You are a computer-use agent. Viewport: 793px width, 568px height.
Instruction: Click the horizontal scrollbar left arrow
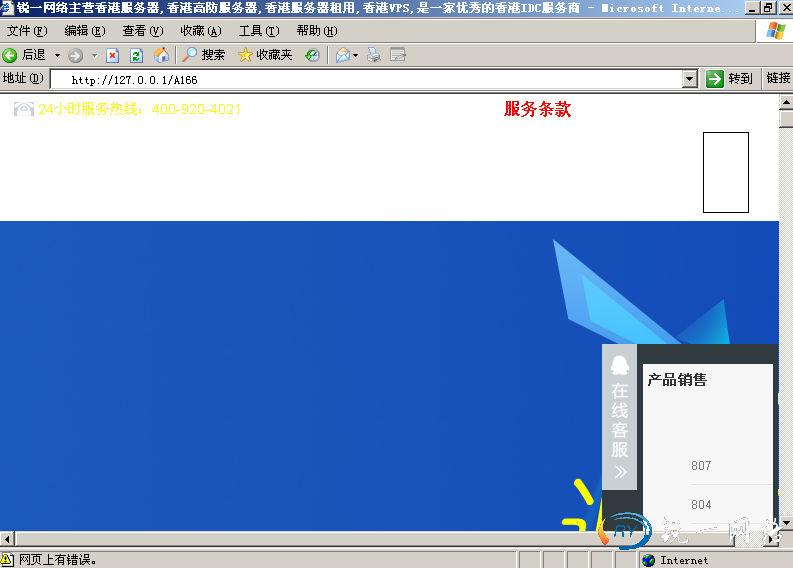(7, 538)
